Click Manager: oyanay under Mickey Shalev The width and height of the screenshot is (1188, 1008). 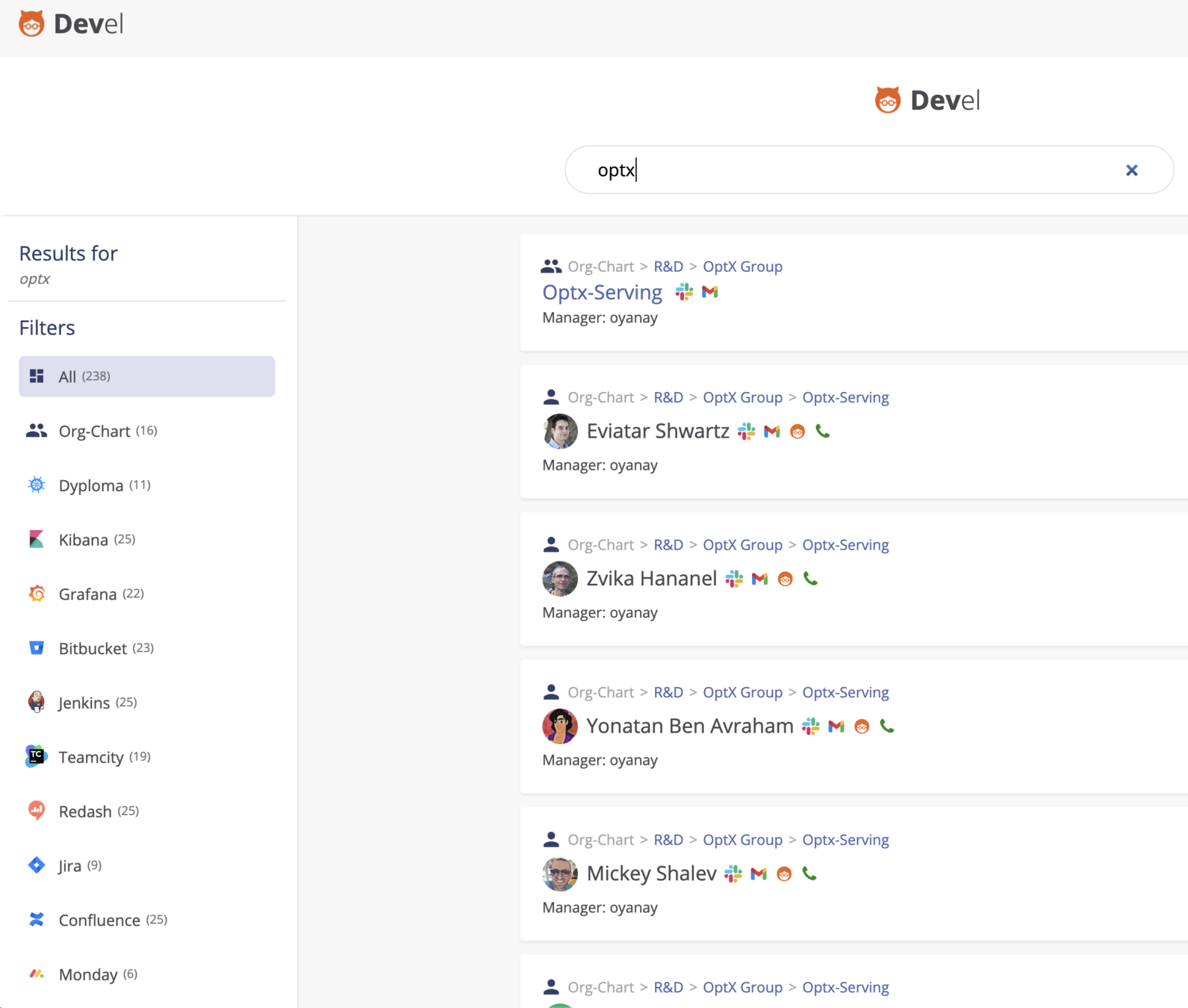click(600, 908)
